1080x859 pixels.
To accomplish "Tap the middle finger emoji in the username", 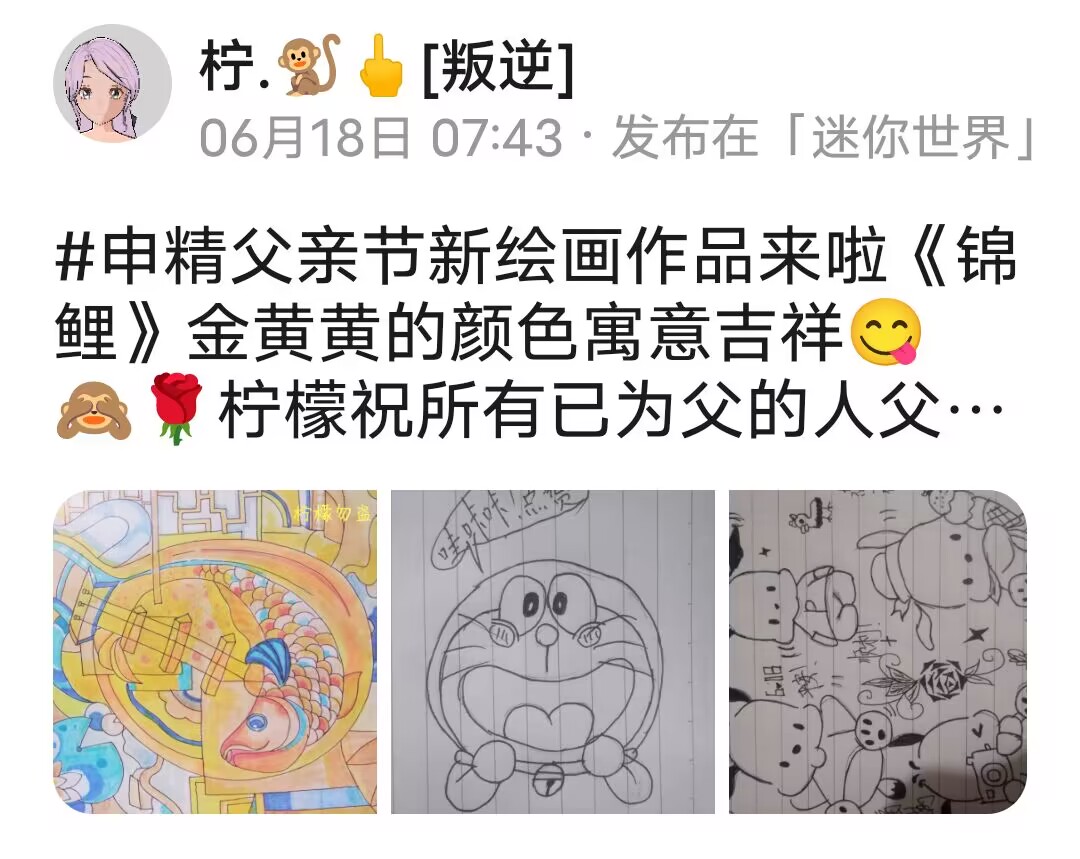I will tap(381, 65).
